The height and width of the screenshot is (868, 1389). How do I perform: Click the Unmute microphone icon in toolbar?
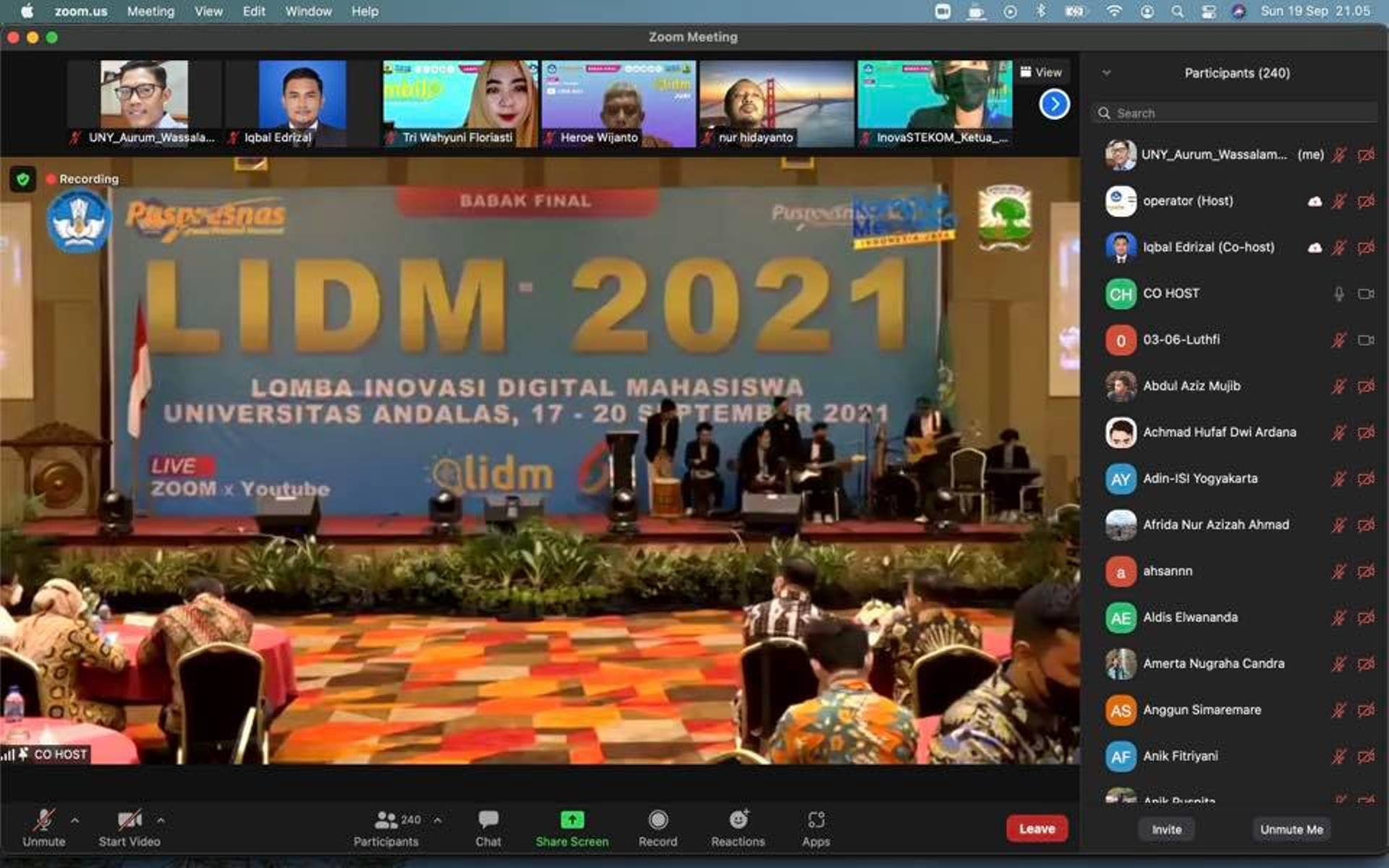(44, 820)
